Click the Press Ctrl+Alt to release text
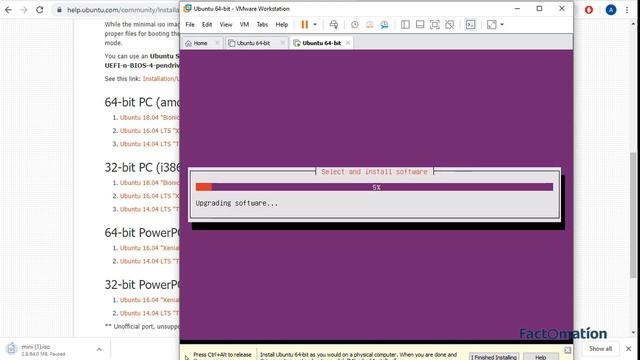 [222, 355]
